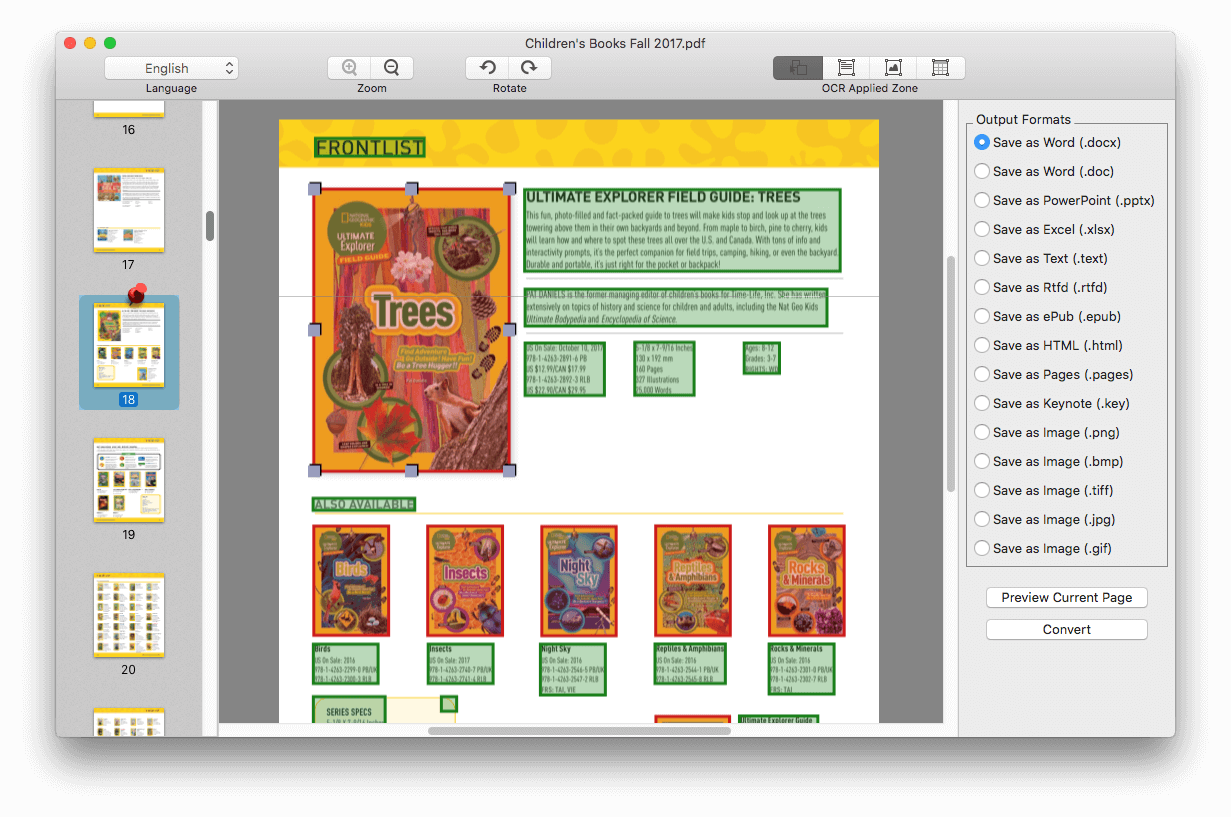Select Save as Excel (.xlsx)
Image resolution: width=1231 pixels, height=817 pixels.
tap(1044, 229)
